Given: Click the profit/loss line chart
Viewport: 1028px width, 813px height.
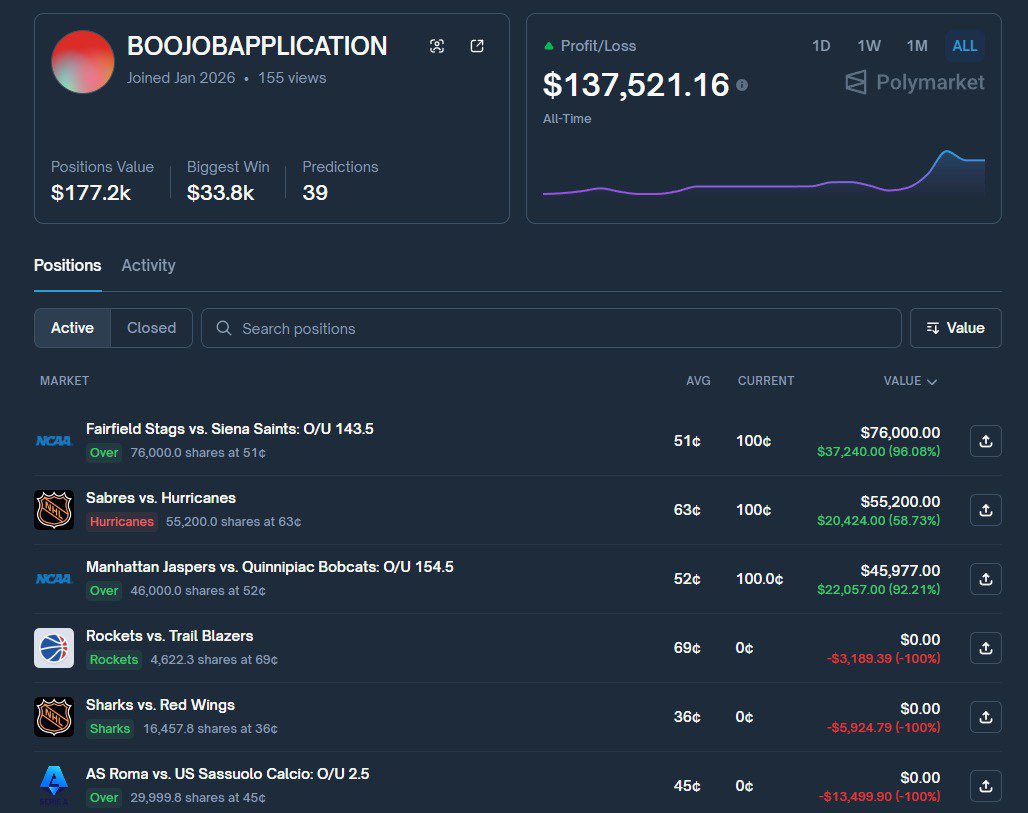Looking at the screenshot, I should click(x=763, y=174).
